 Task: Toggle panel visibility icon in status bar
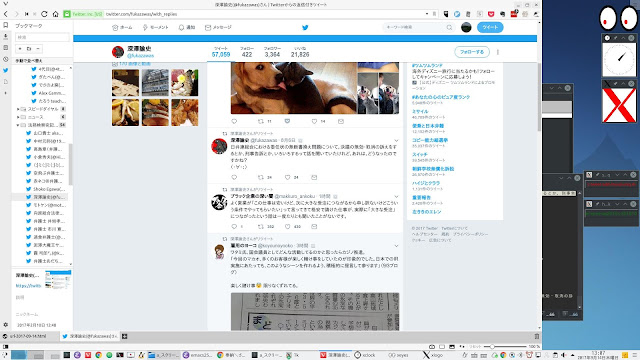tap(5, 347)
